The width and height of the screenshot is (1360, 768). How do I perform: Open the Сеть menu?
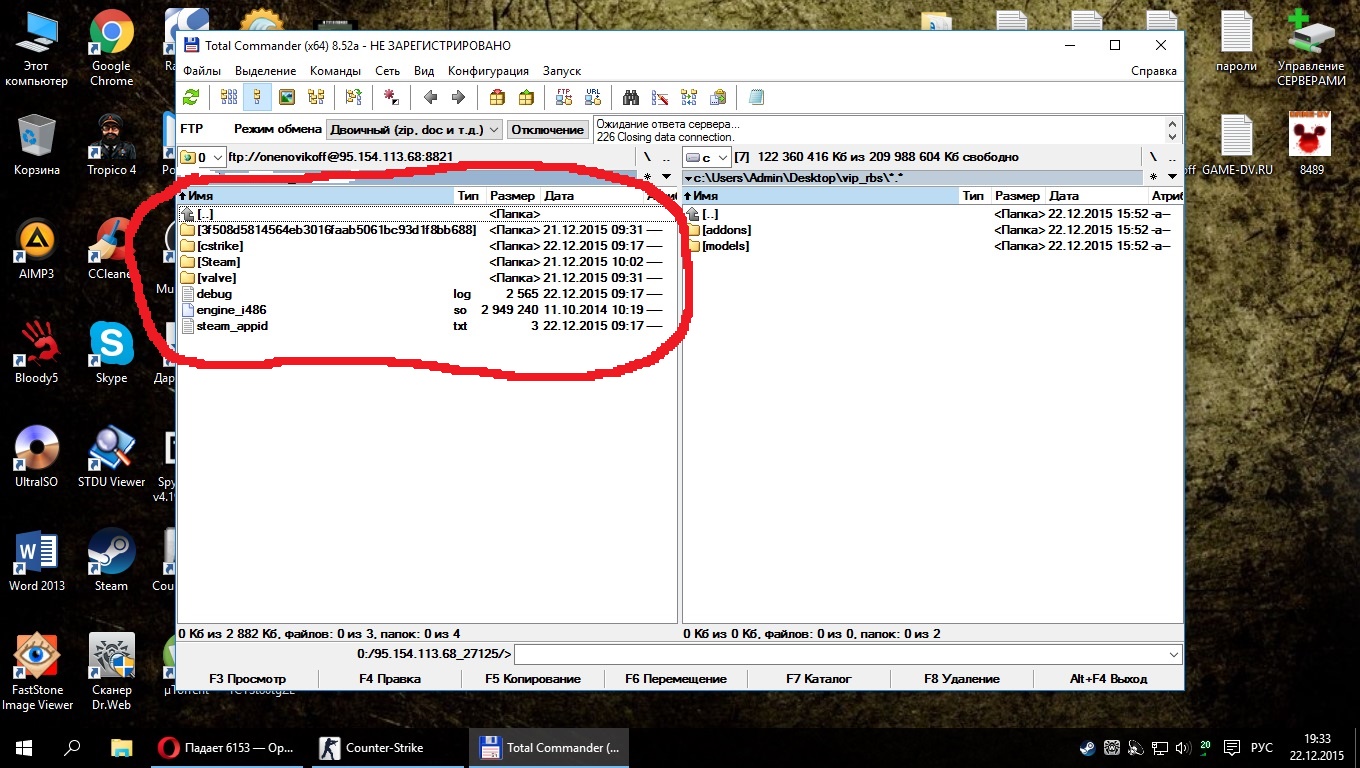pyautogui.click(x=388, y=71)
